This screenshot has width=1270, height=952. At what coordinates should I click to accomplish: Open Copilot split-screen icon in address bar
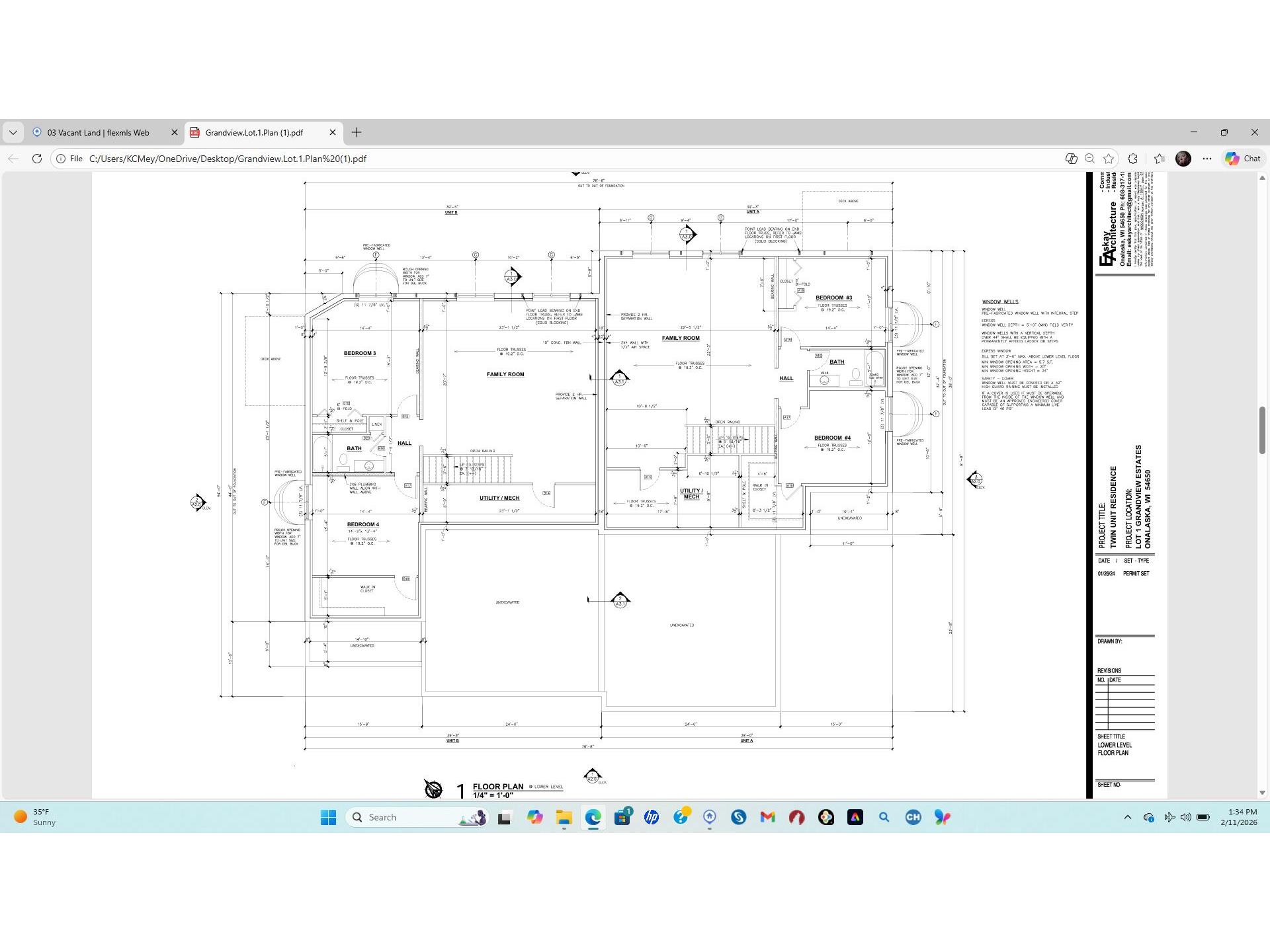tap(1071, 159)
